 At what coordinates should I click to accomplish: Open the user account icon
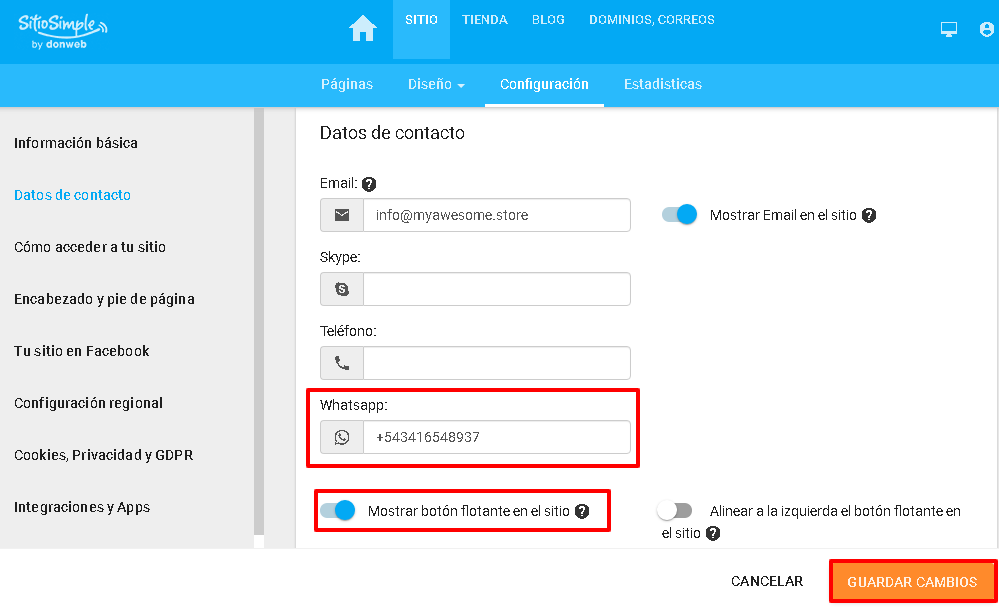tap(986, 29)
